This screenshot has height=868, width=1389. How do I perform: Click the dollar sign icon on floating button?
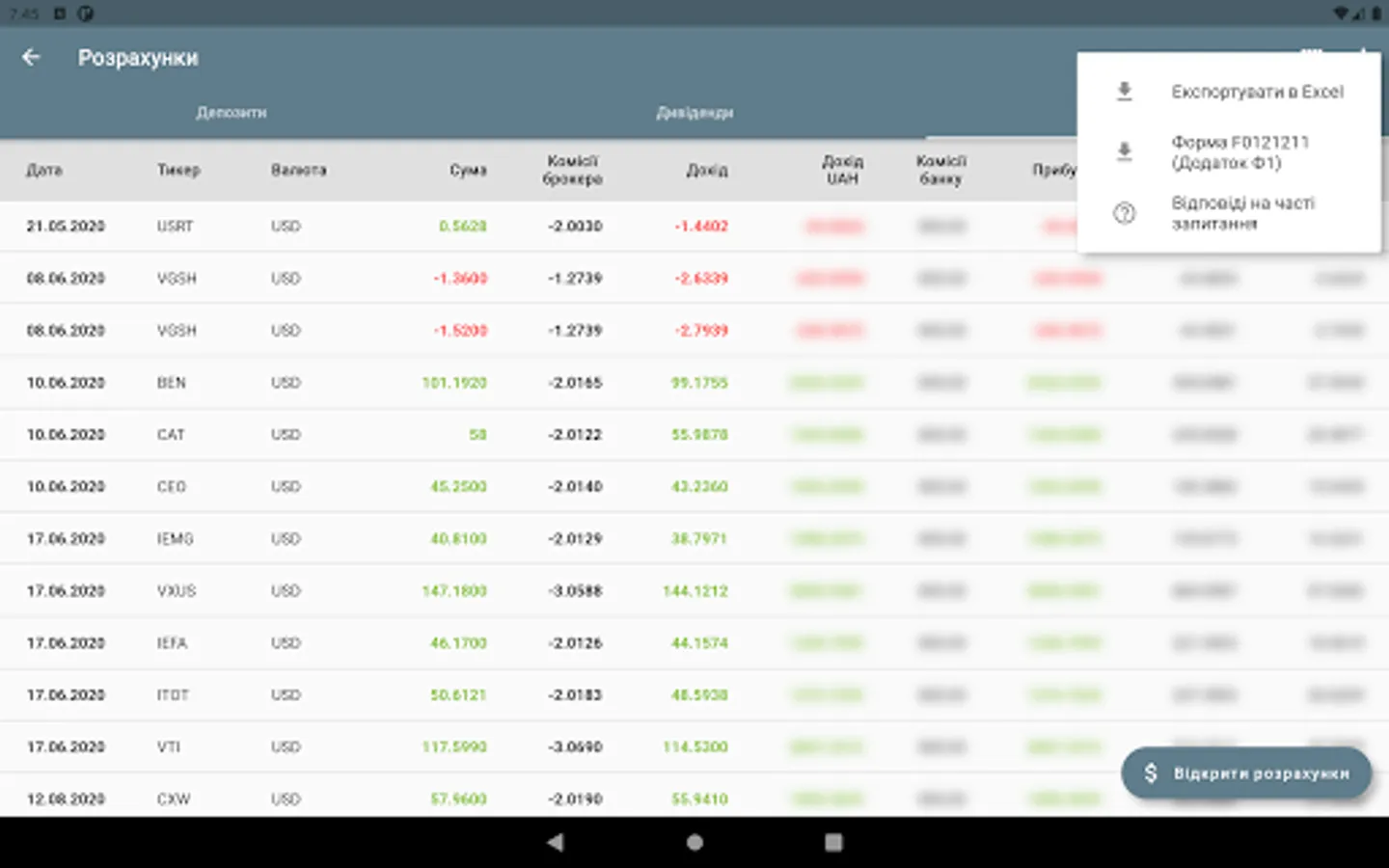(1150, 773)
